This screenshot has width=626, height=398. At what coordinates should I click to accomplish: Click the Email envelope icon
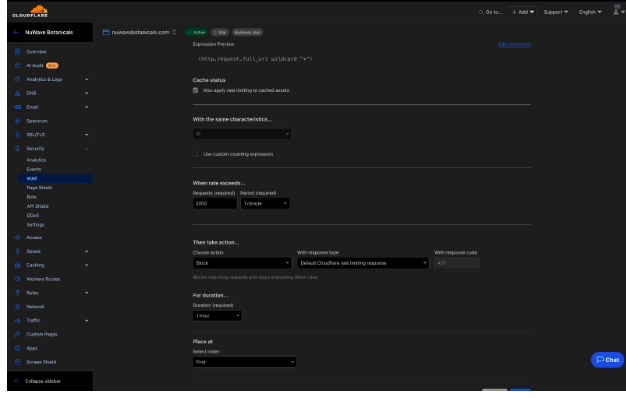coord(18,107)
